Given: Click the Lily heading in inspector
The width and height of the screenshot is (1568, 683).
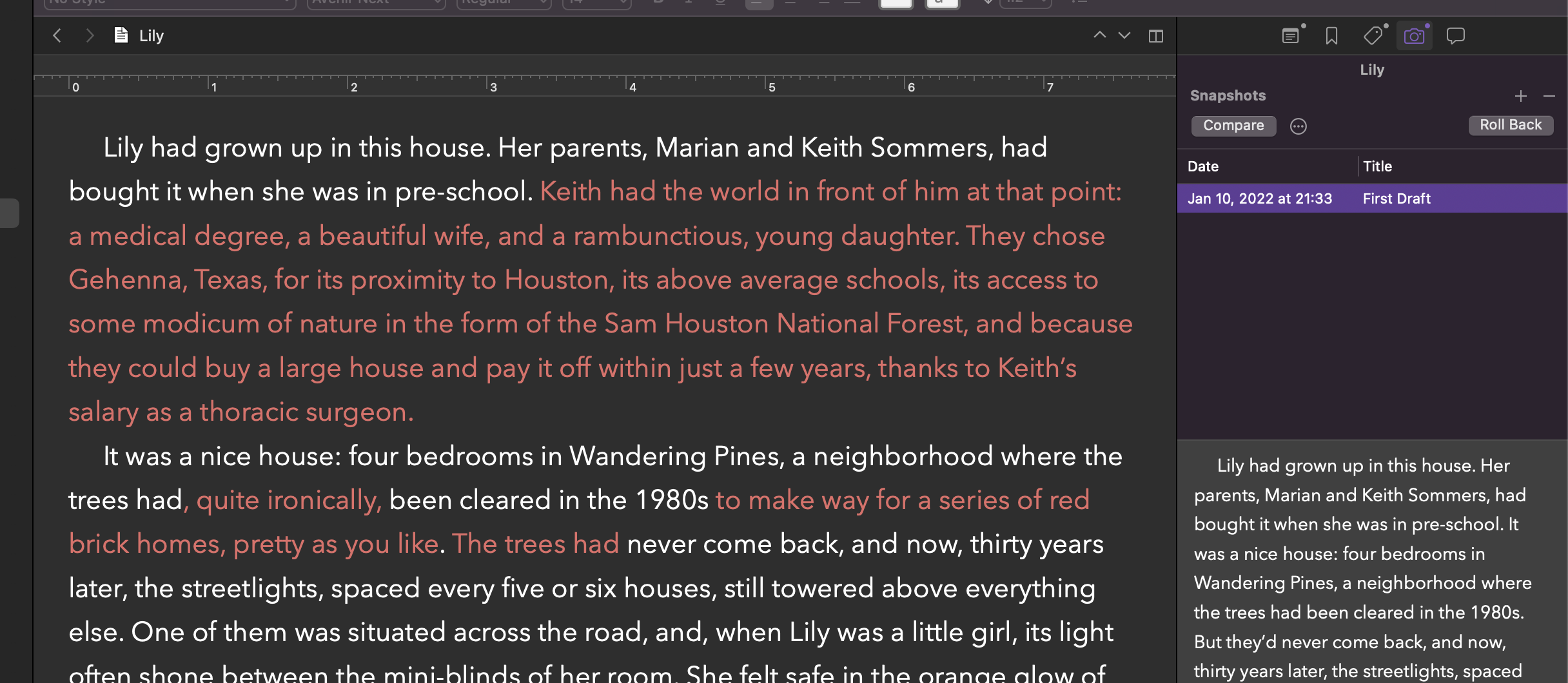Looking at the screenshot, I should (1372, 70).
